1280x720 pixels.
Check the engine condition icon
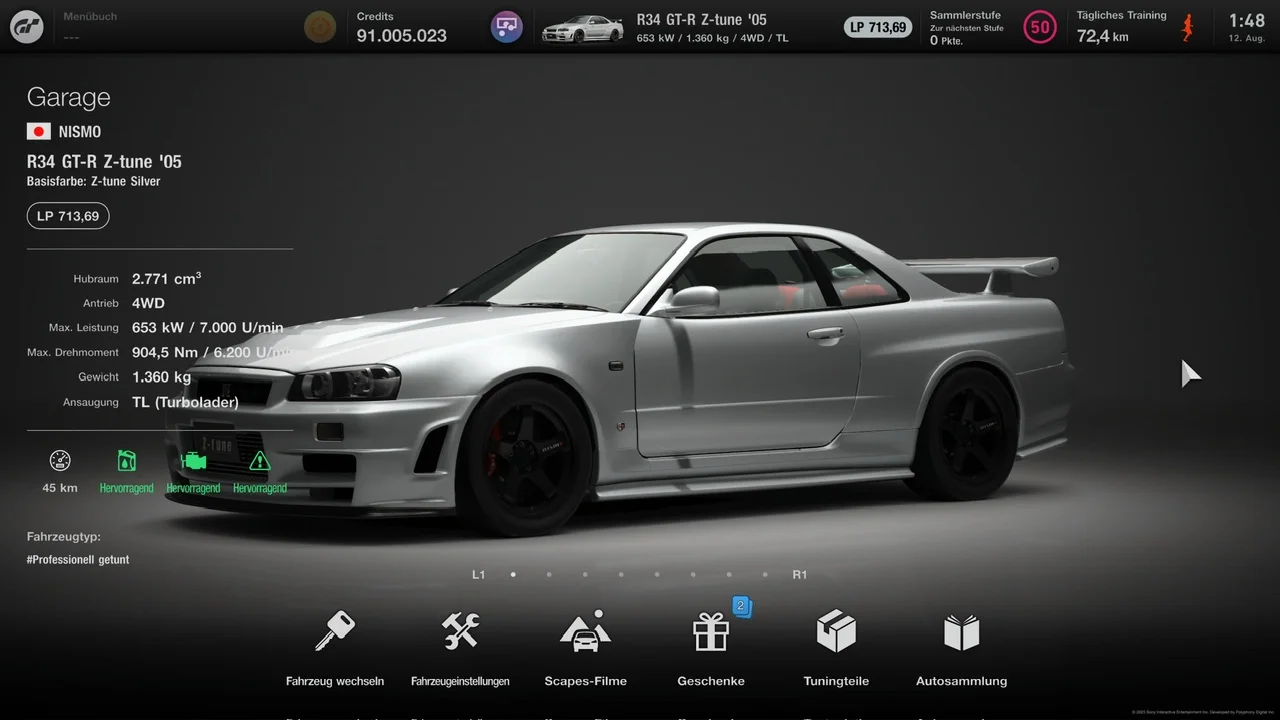pyautogui.click(x=193, y=461)
